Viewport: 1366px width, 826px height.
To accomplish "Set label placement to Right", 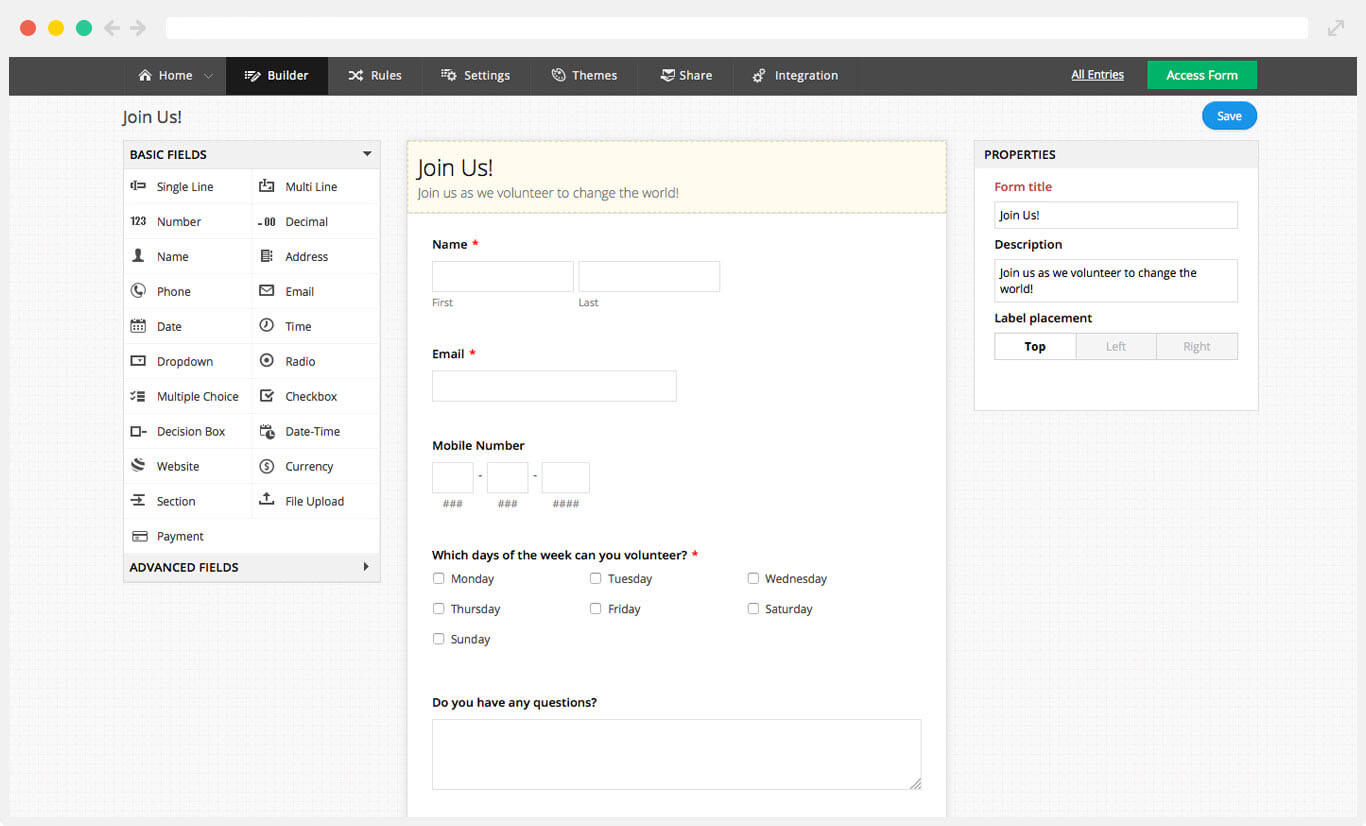I will coord(1196,346).
